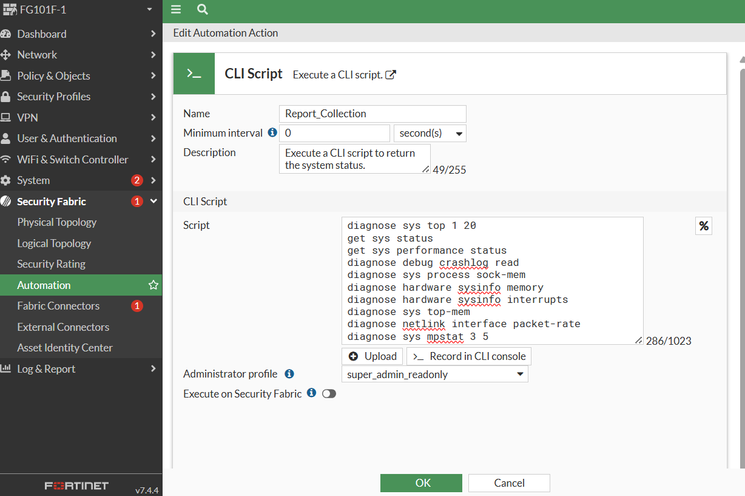Click the Minimum interval info icon
The height and width of the screenshot is (496, 745).
coord(272,133)
